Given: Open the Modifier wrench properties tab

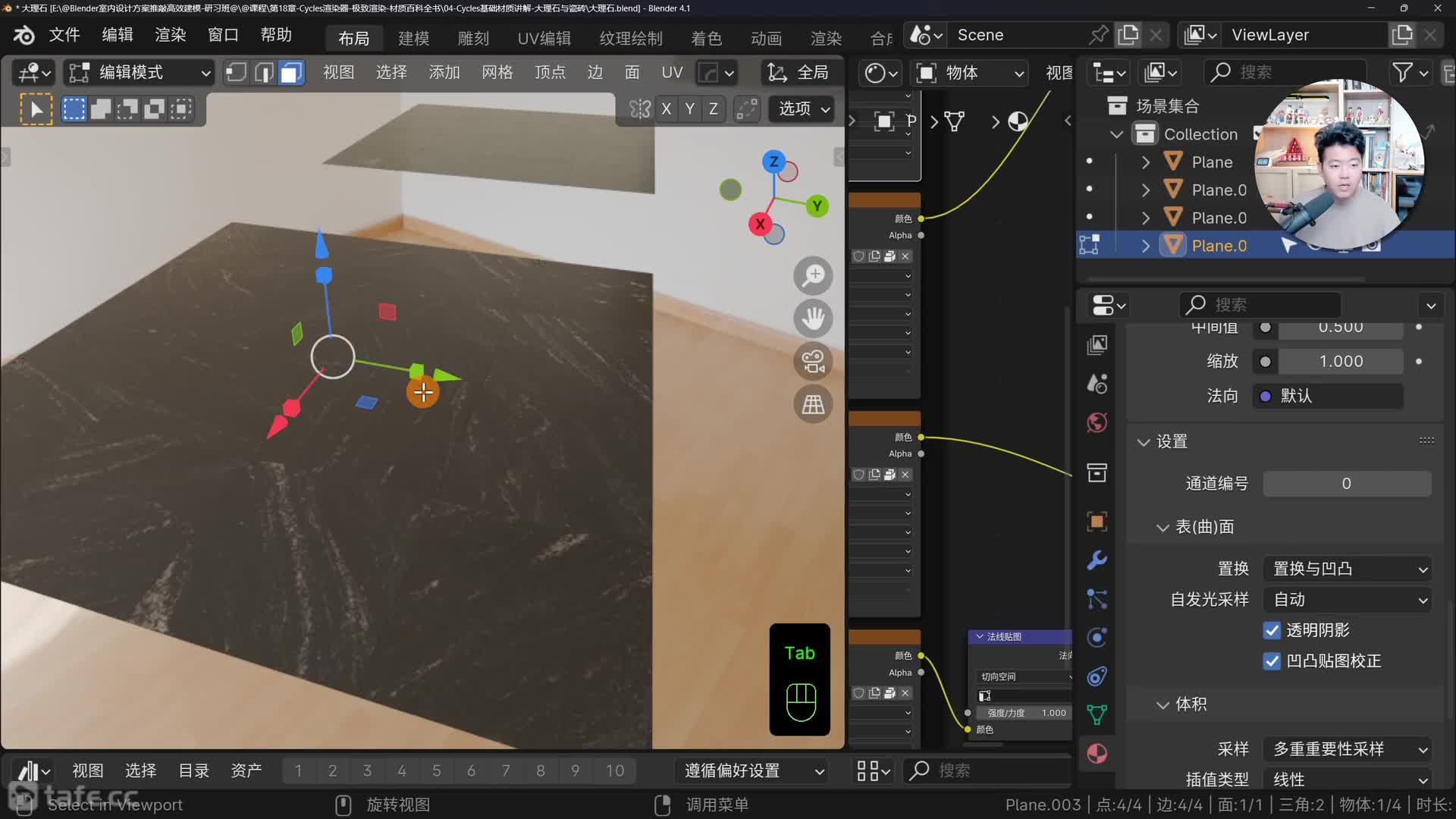Looking at the screenshot, I should click(1097, 560).
